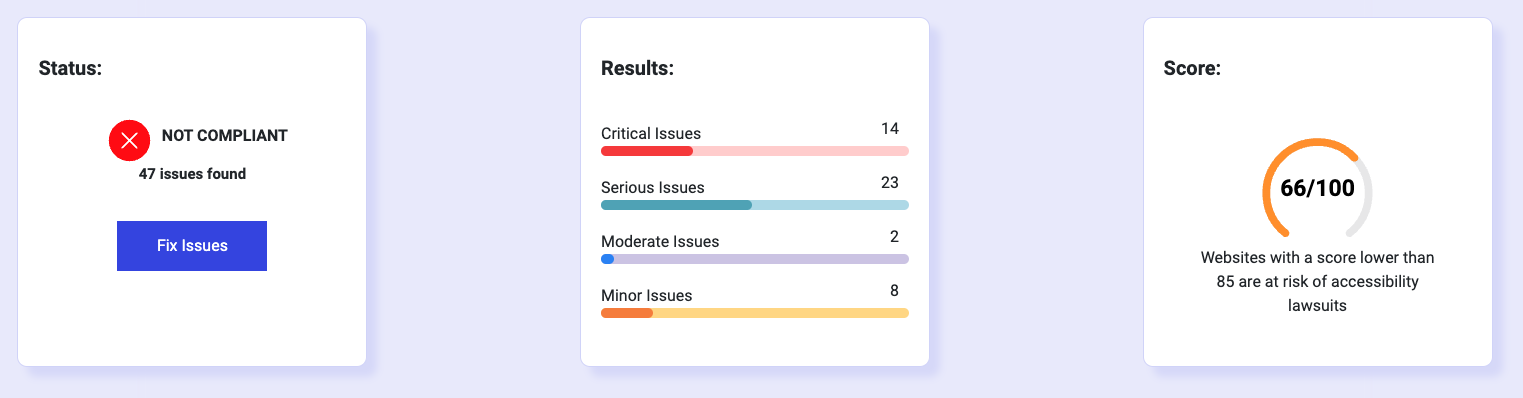Screen dimensions: 1523x398
Task: Click the moderate issues count 2
Action: [x=894, y=237]
